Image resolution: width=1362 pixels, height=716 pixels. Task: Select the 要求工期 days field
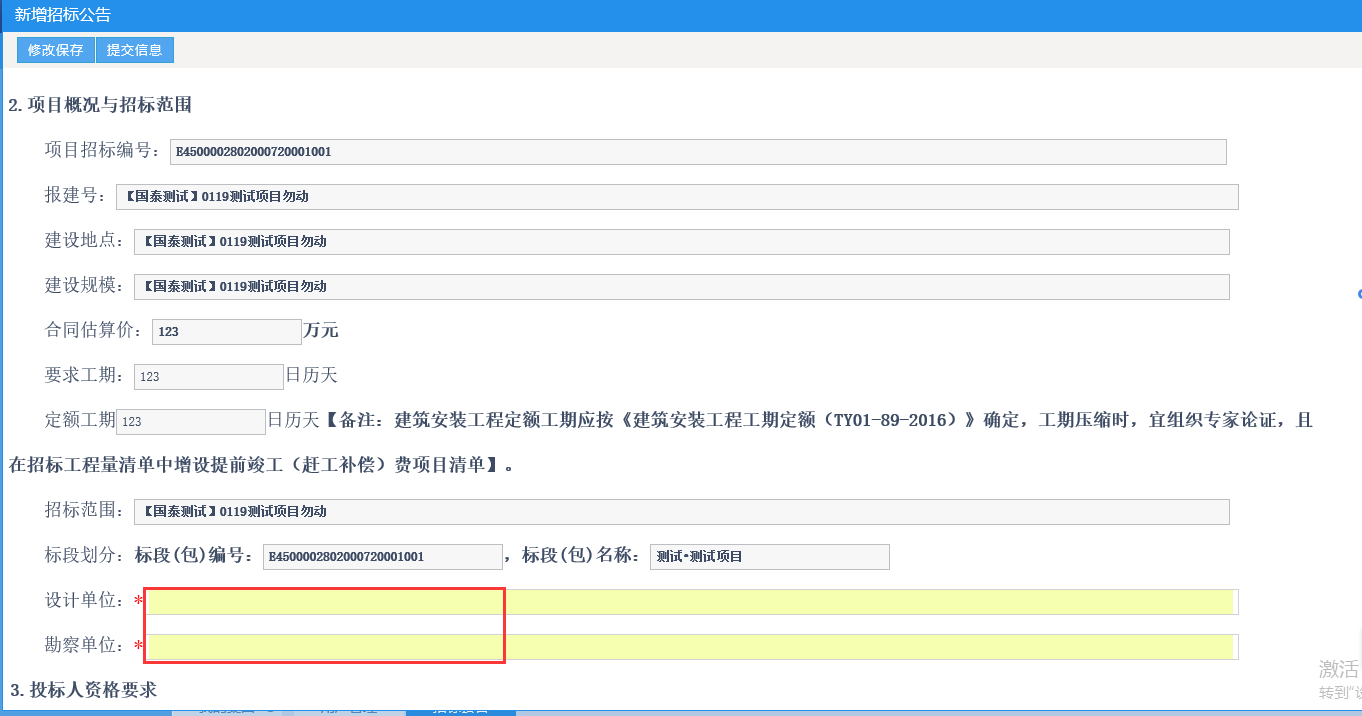pos(208,377)
